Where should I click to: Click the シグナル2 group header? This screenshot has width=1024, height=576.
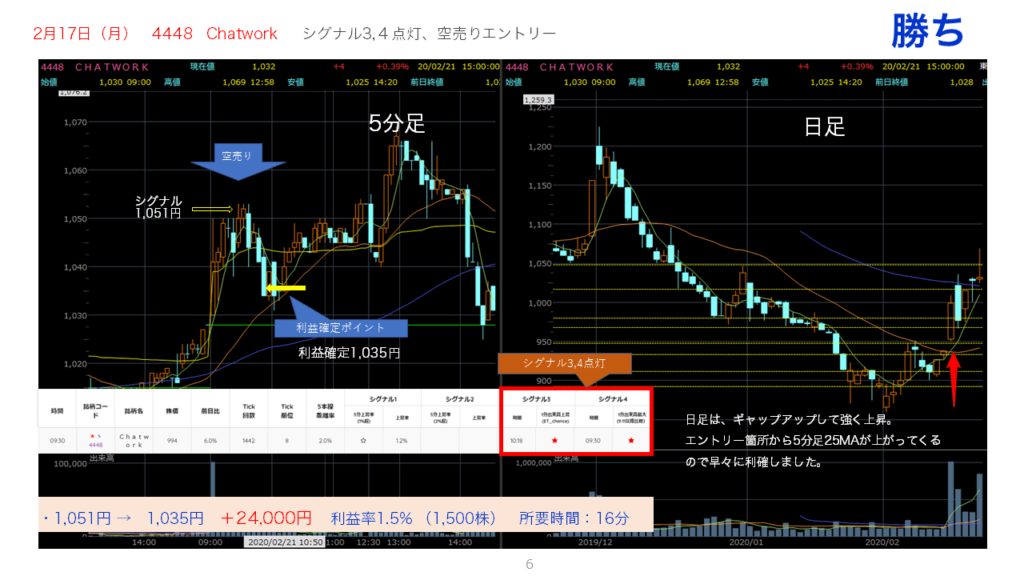point(460,398)
